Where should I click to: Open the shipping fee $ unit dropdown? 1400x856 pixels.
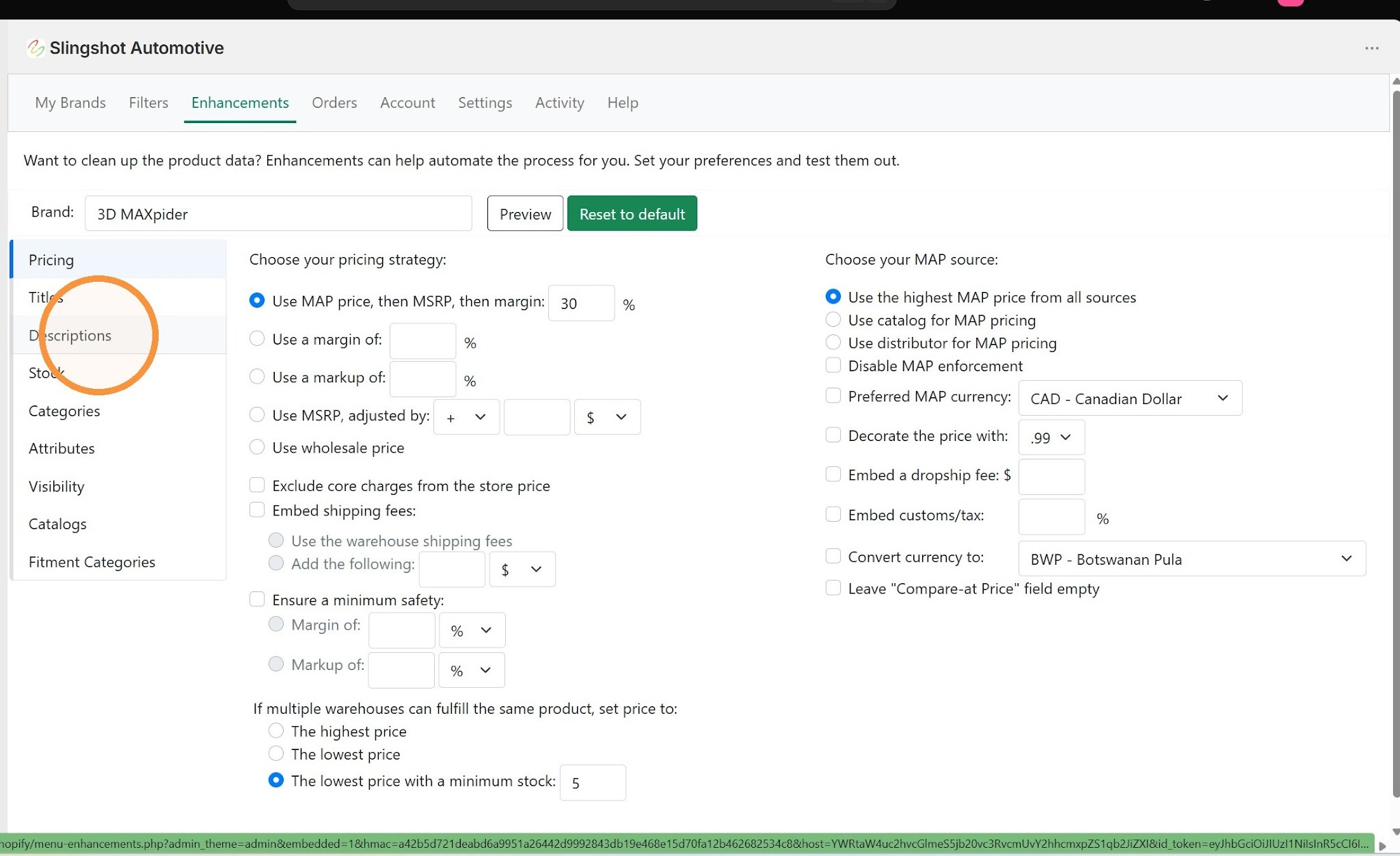click(x=522, y=569)
